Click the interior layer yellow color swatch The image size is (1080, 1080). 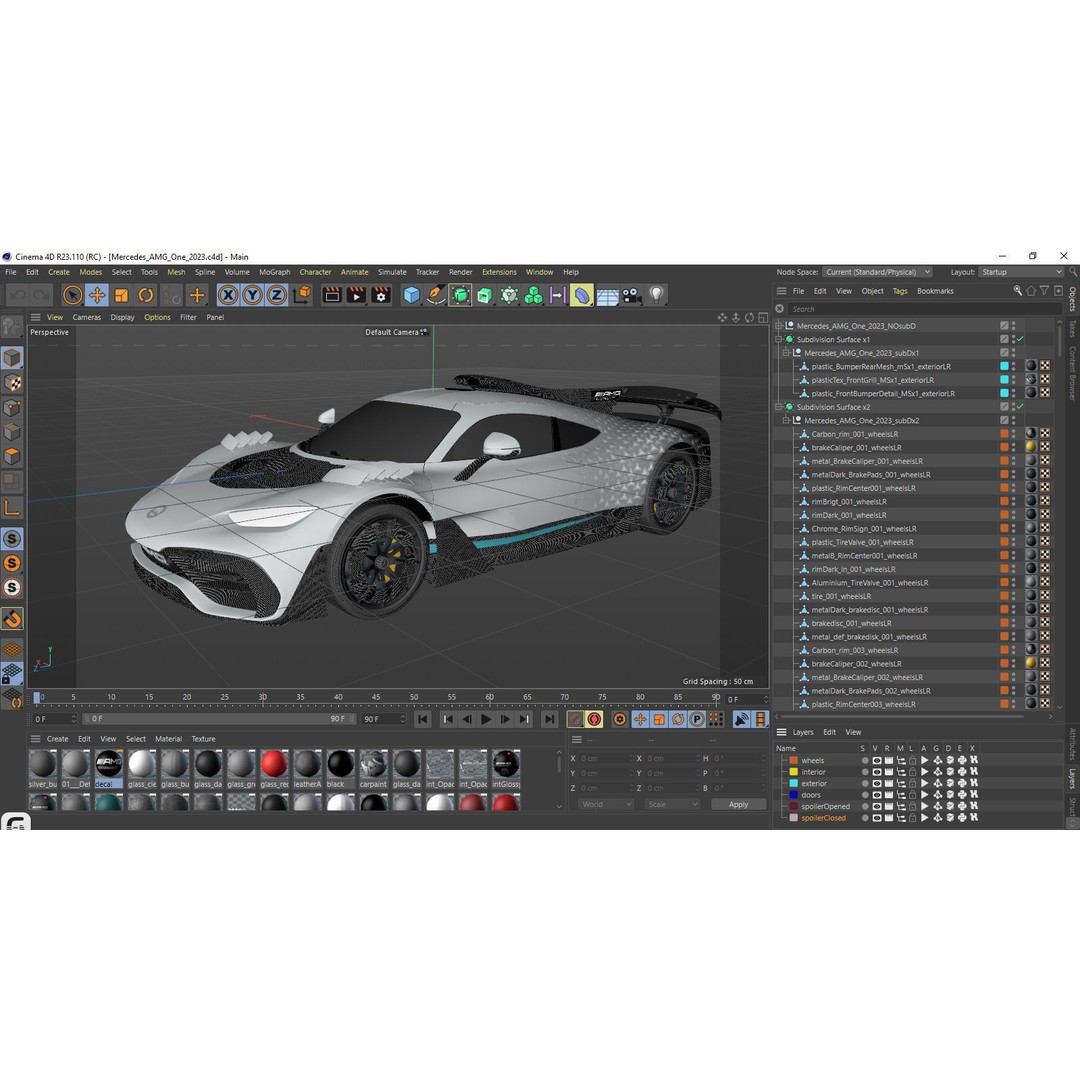pyautogui.click(x=793, y=772)
